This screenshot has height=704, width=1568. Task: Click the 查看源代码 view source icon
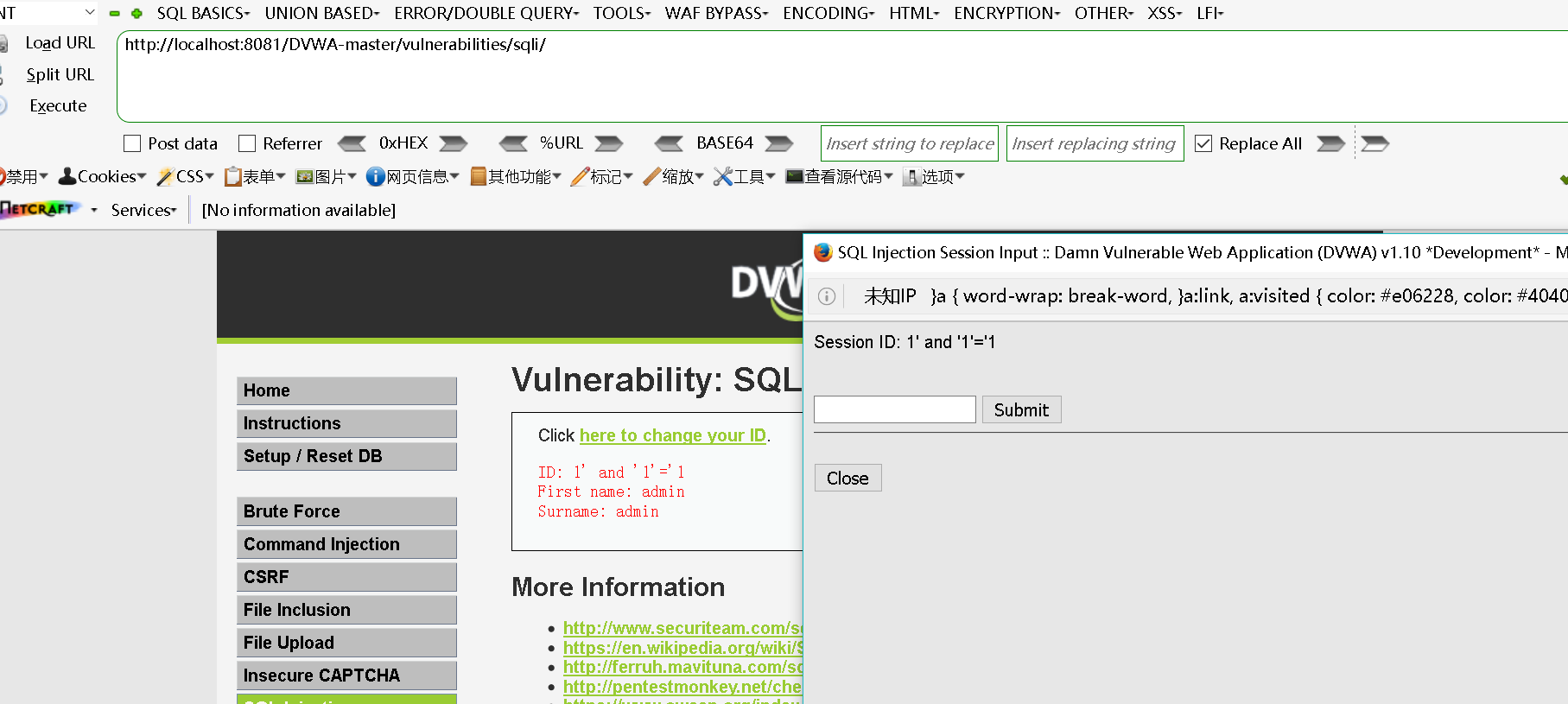pyautogui.click(x=795, y=176)
